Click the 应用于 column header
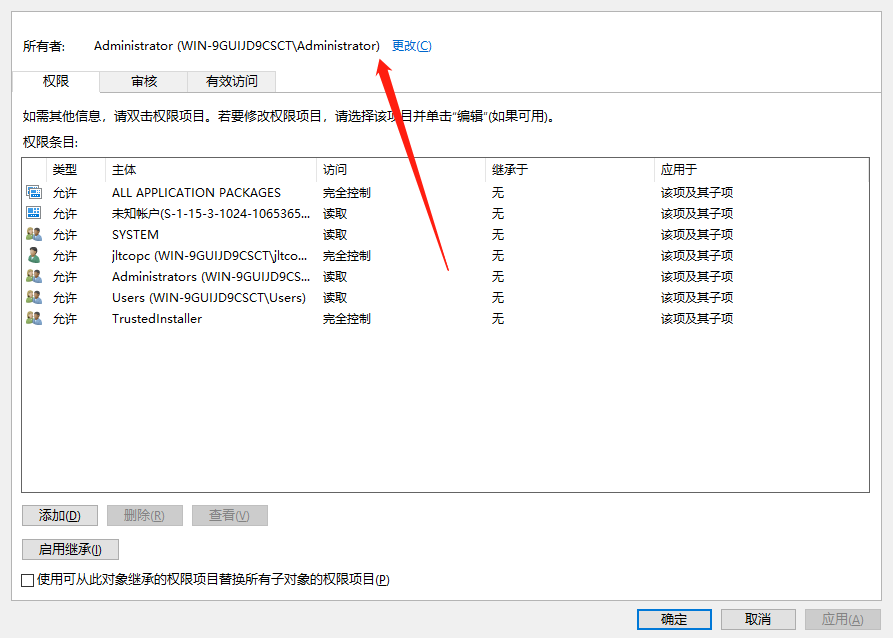The width and height of the screenshot is (893, 638). [x=761, y=170]
